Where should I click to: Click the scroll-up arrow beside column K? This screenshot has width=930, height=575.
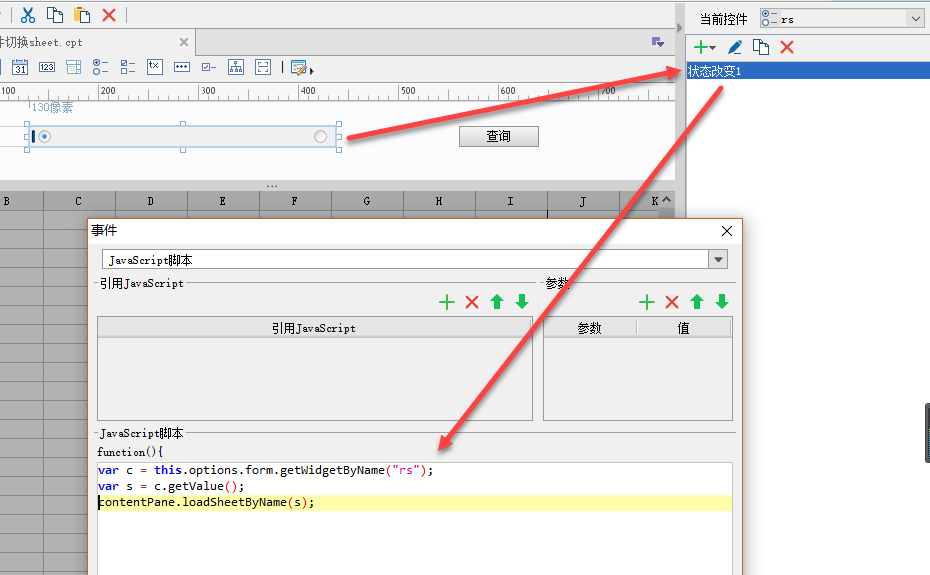667,200
